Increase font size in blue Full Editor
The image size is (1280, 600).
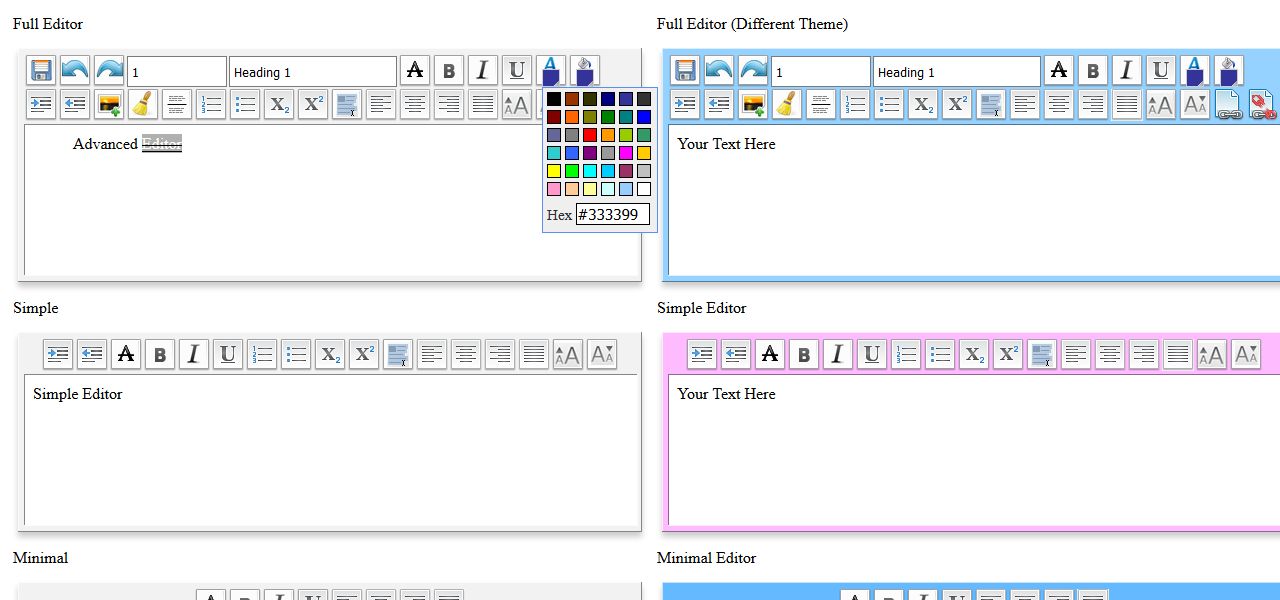click(1161, 104)
